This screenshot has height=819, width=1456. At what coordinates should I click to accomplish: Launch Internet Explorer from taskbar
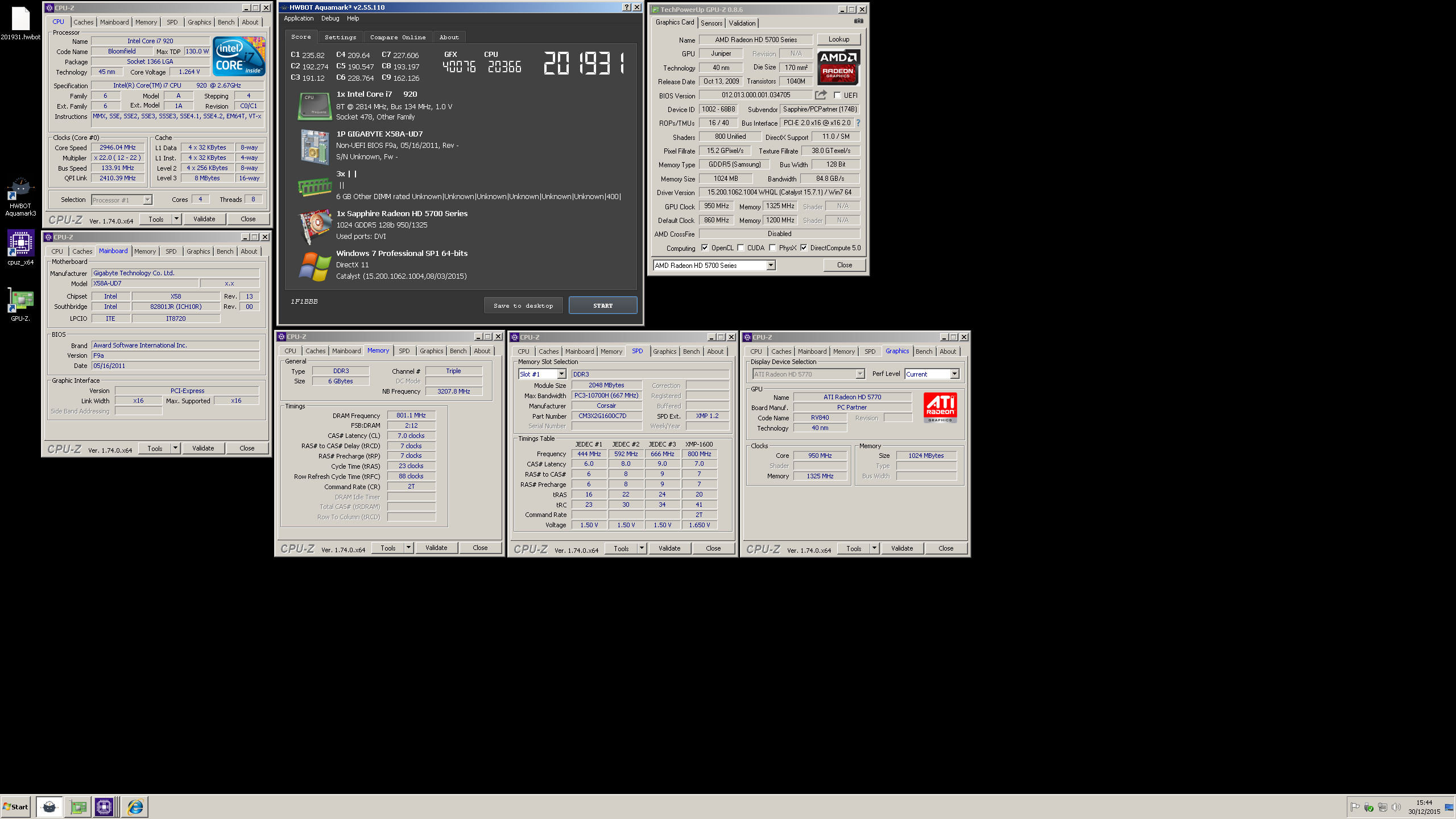[x=135, y=806]
